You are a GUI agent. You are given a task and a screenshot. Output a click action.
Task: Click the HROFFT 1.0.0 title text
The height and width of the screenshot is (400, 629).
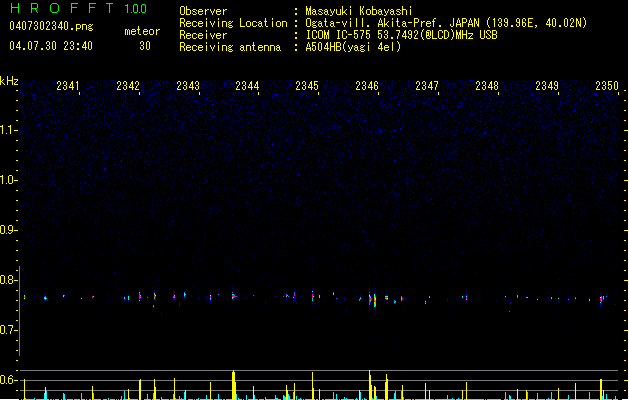(79, 8)
